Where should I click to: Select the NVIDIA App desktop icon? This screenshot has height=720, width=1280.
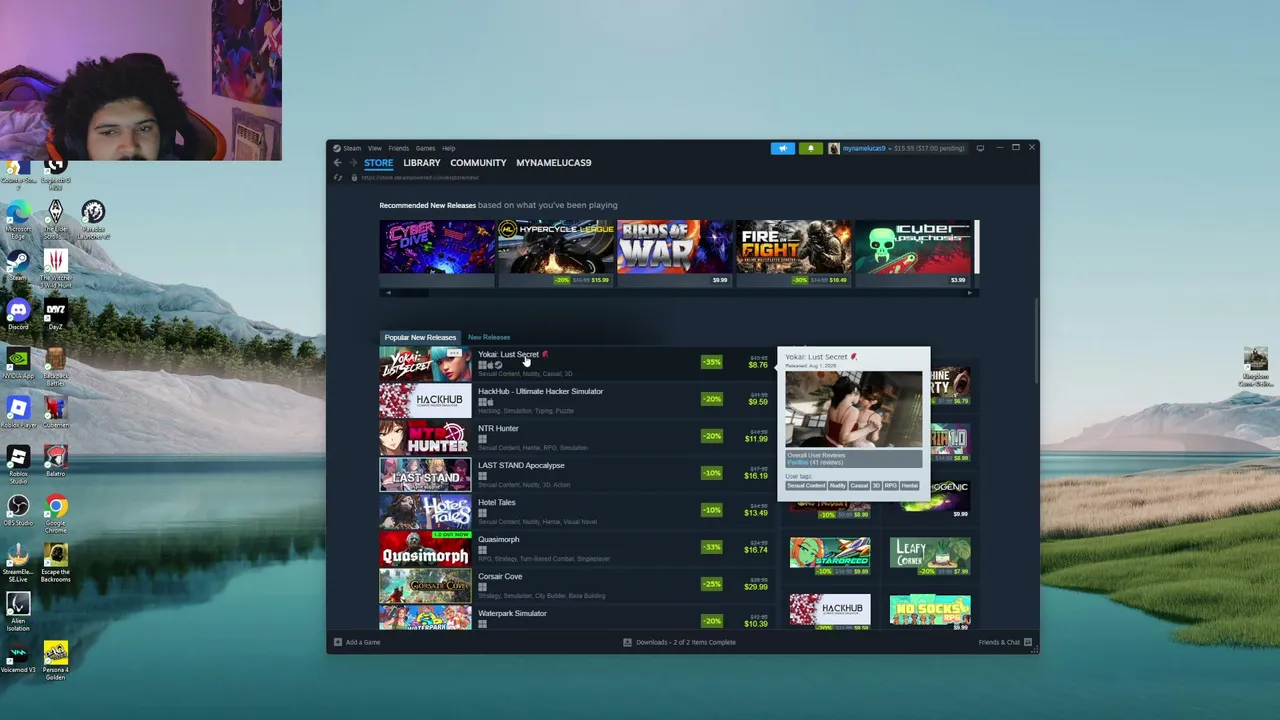point(18,363)
